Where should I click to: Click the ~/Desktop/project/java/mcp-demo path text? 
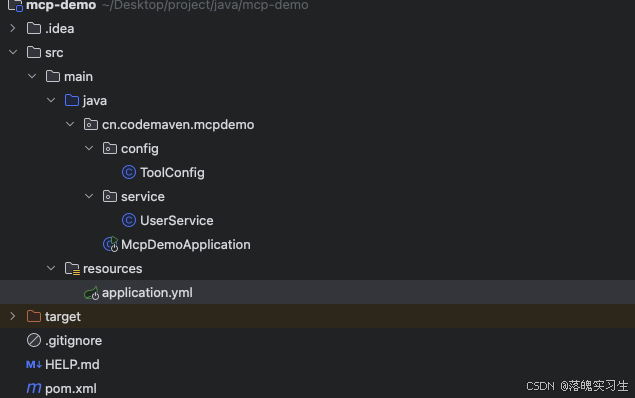pyautogui.click(x=205, y=5)
